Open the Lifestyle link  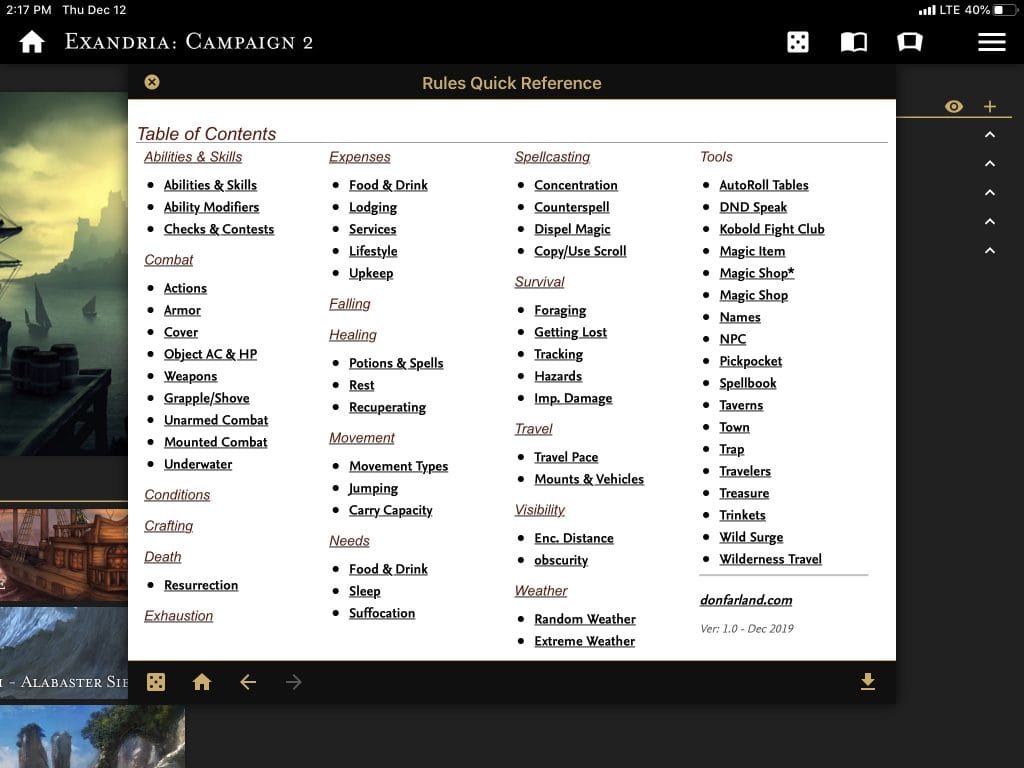pos(373,251)
